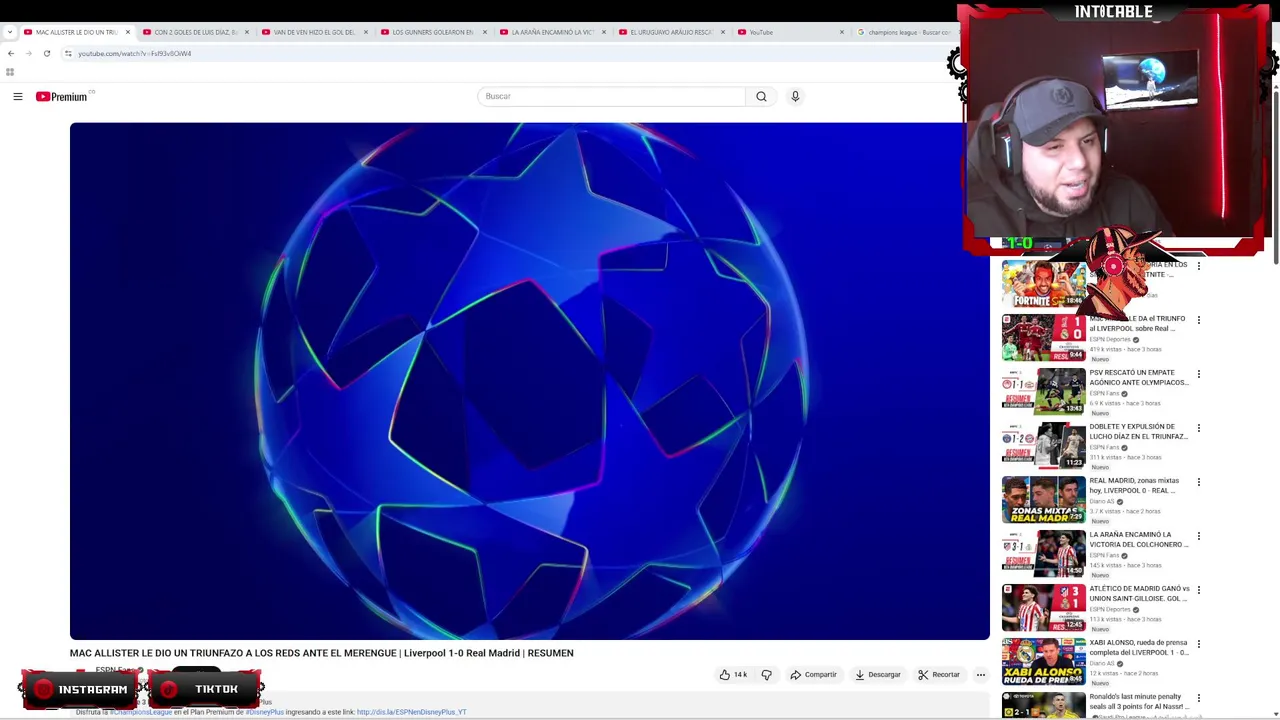1280x720 pixels.
Task: Open site information icon in address bar
Action: (x=68, y=53)
